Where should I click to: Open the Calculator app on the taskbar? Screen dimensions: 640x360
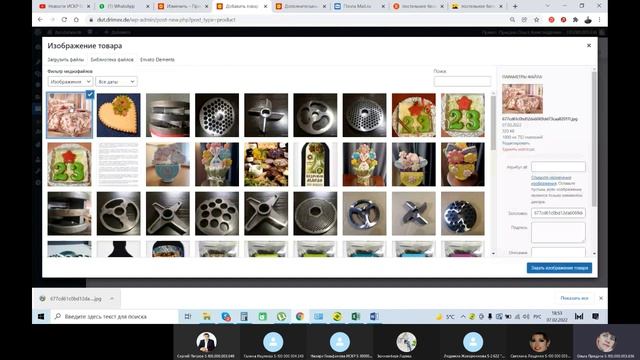244,316
